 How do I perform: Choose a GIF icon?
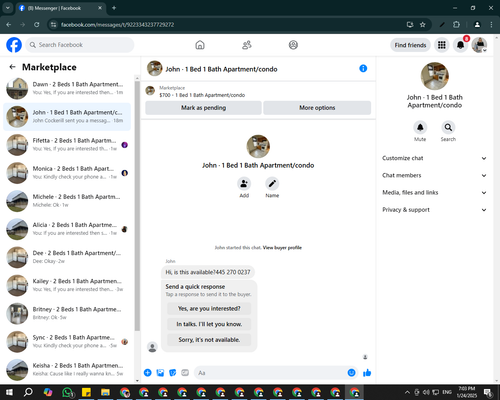coord(185,373)
